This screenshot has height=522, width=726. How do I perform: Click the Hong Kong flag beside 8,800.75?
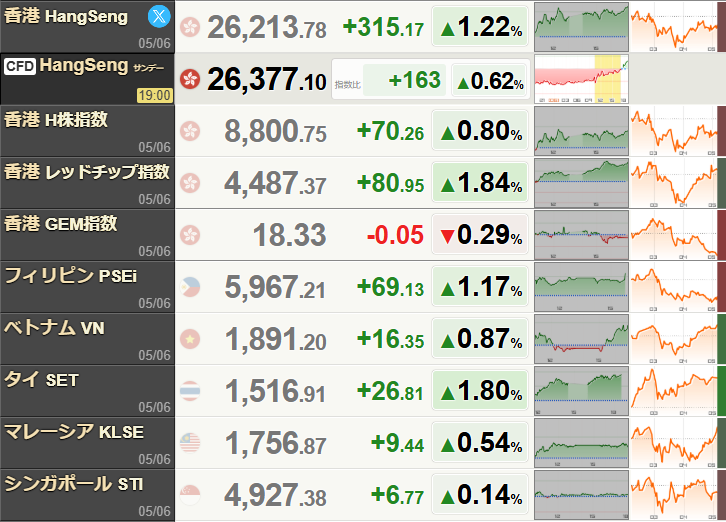point(190,131)
